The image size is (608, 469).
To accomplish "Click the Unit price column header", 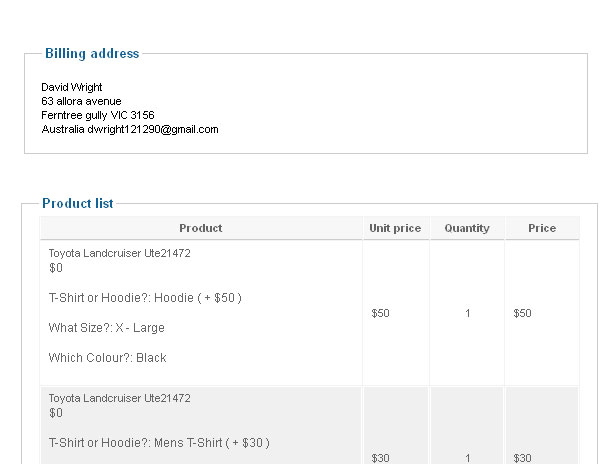I will 395,228.
